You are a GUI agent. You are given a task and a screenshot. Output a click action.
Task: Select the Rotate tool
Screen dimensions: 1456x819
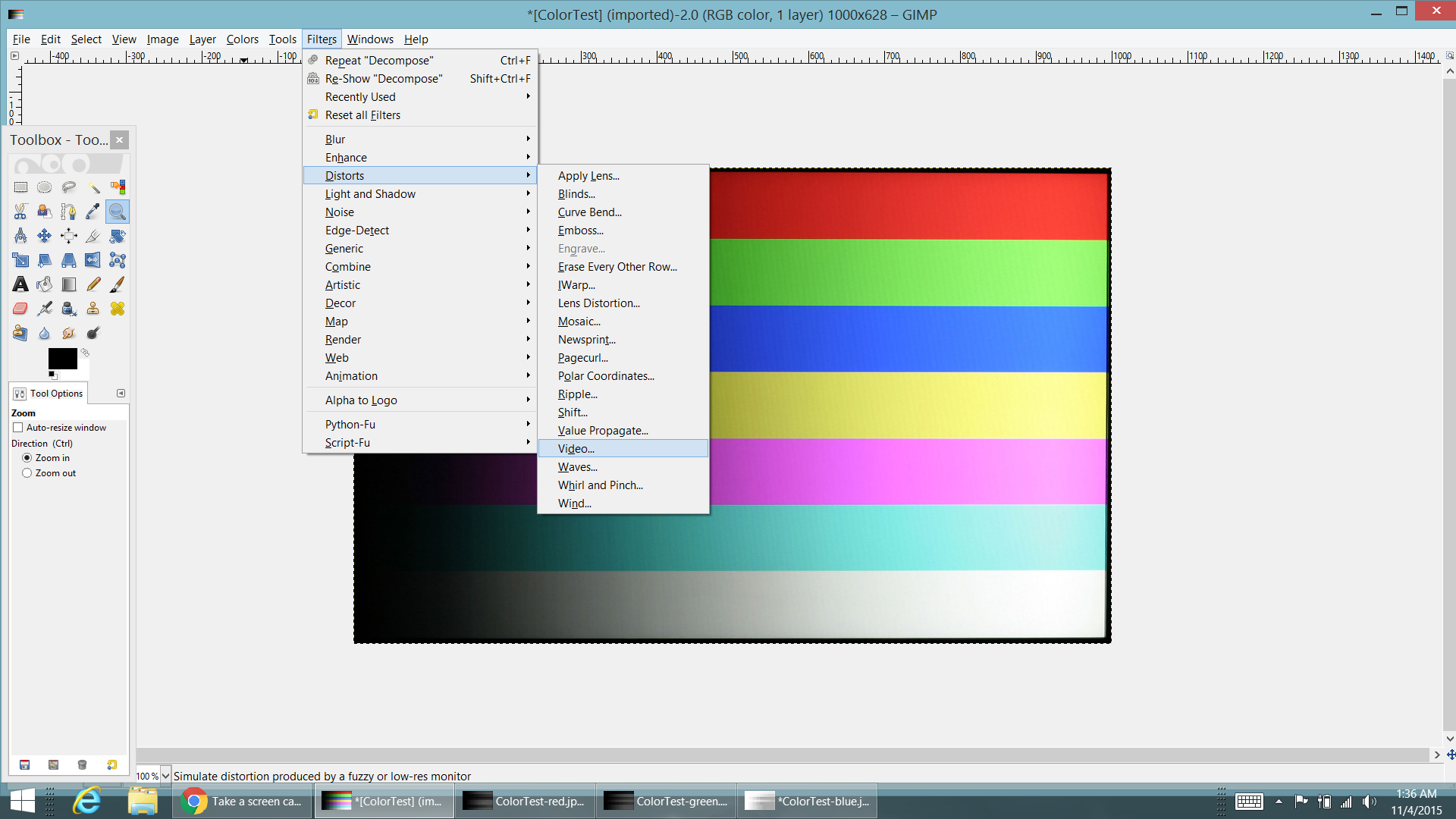[118, 236]
